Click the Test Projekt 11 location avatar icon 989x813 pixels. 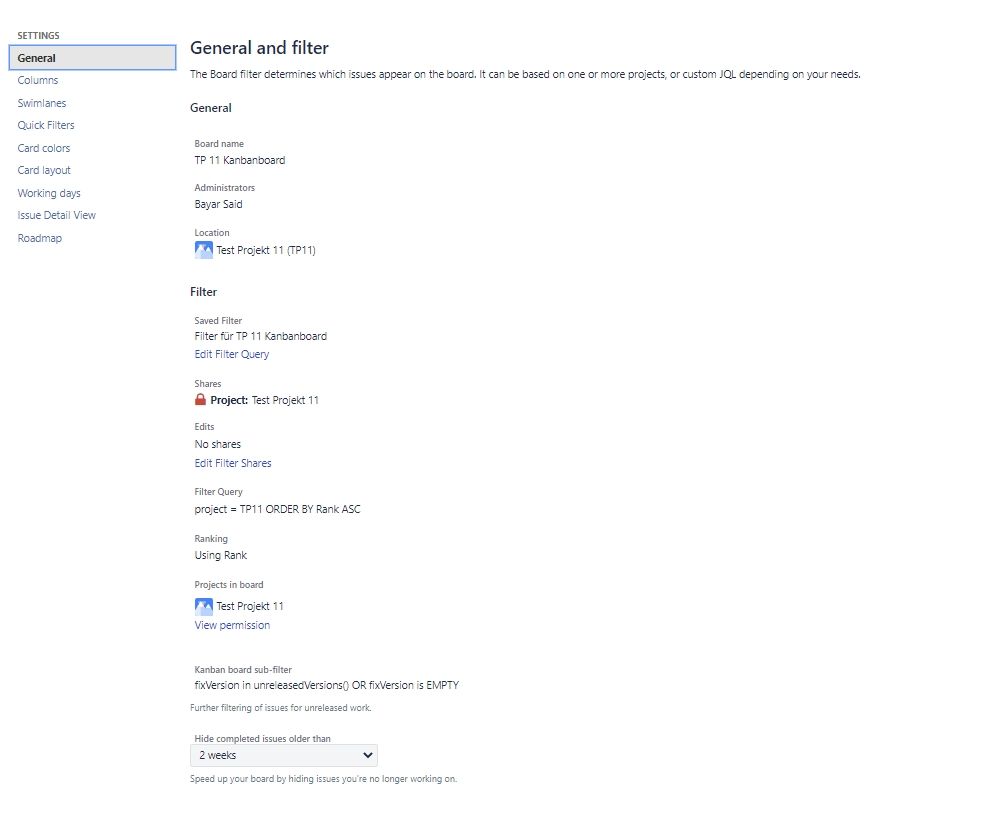[x=204, y=250]
